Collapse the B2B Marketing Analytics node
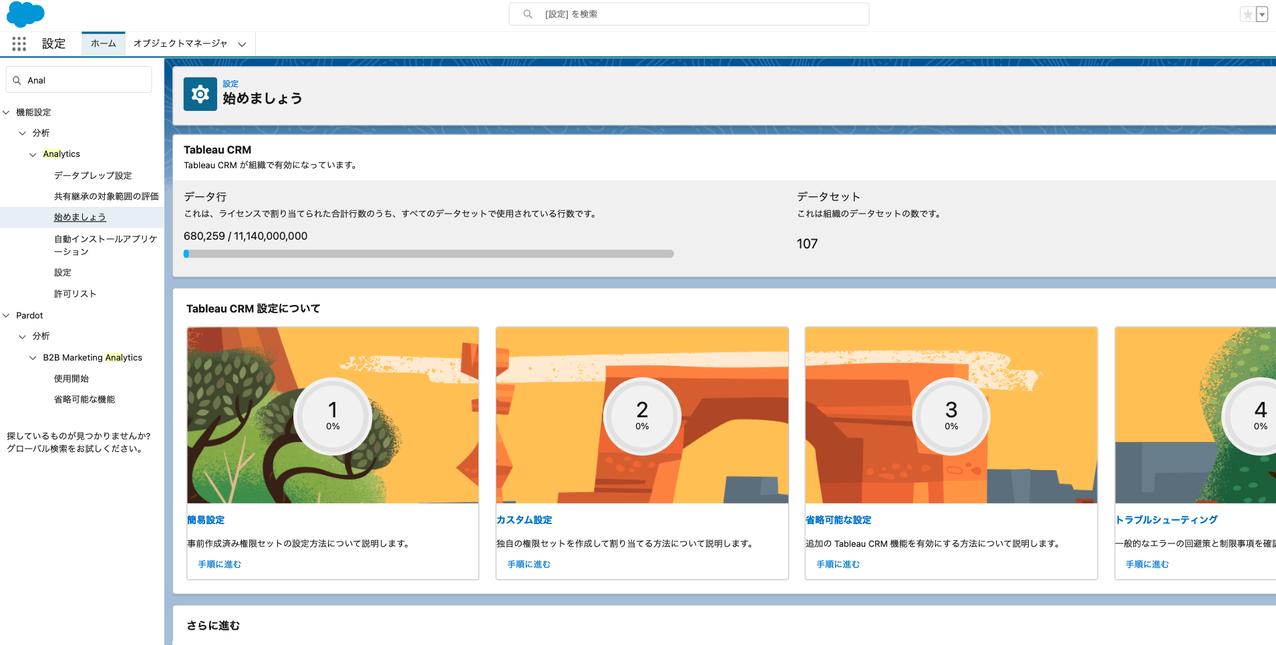This screenshot has width=1276, height=645. coord(33,357)
